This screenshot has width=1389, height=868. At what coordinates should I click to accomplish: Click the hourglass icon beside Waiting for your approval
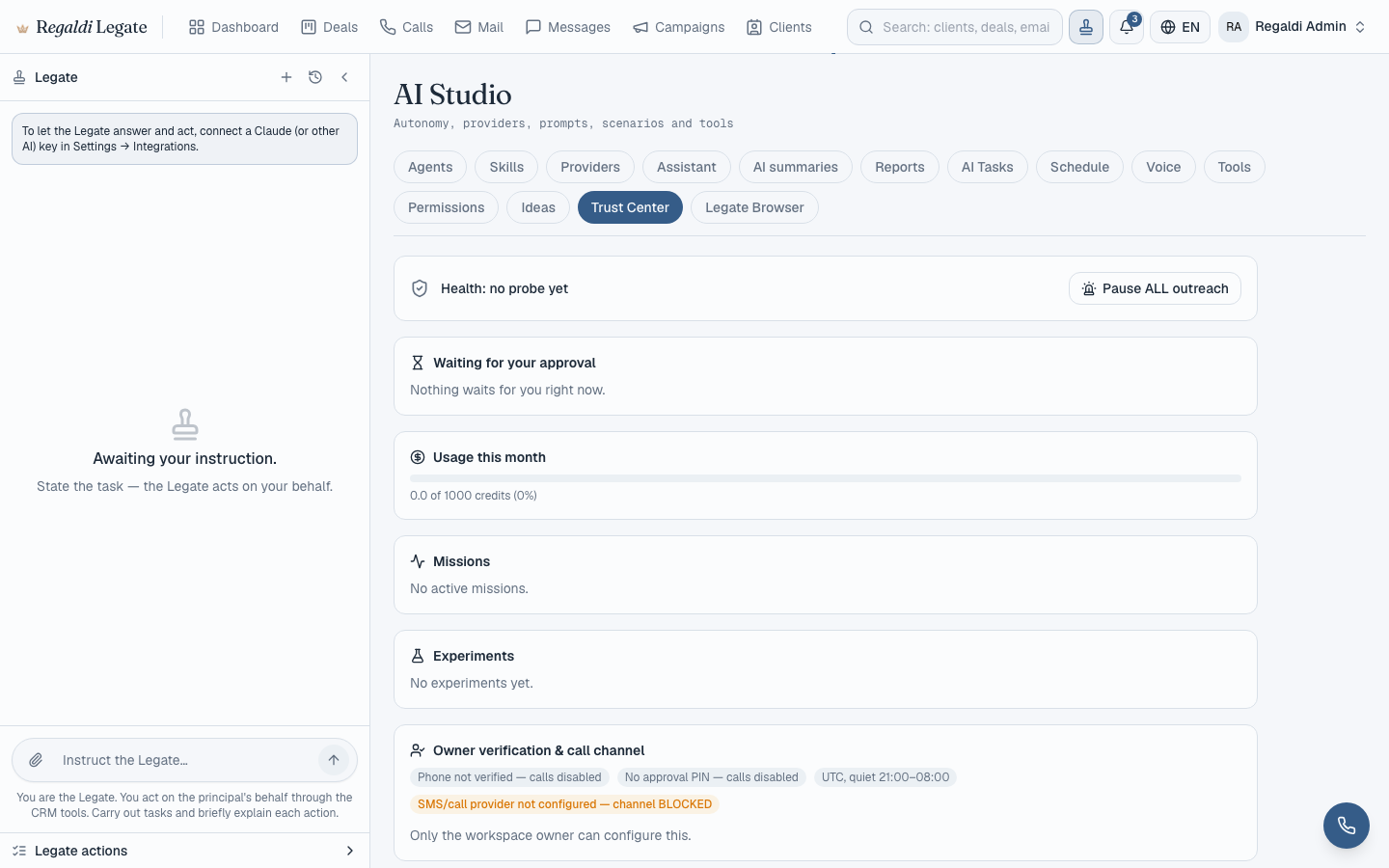pos(418,363)
